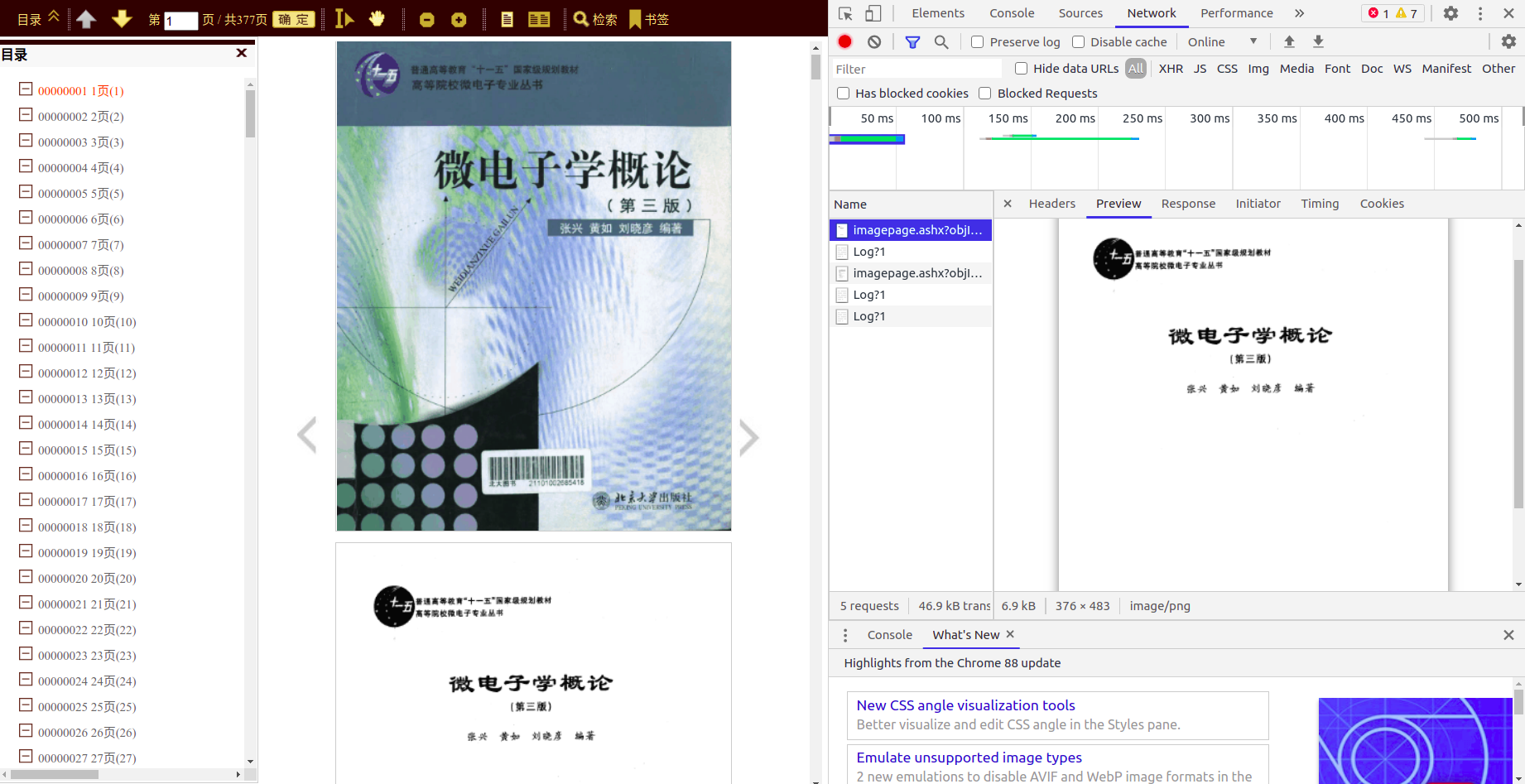
Task: Select the text selection cursor tool
Action: 344,18
